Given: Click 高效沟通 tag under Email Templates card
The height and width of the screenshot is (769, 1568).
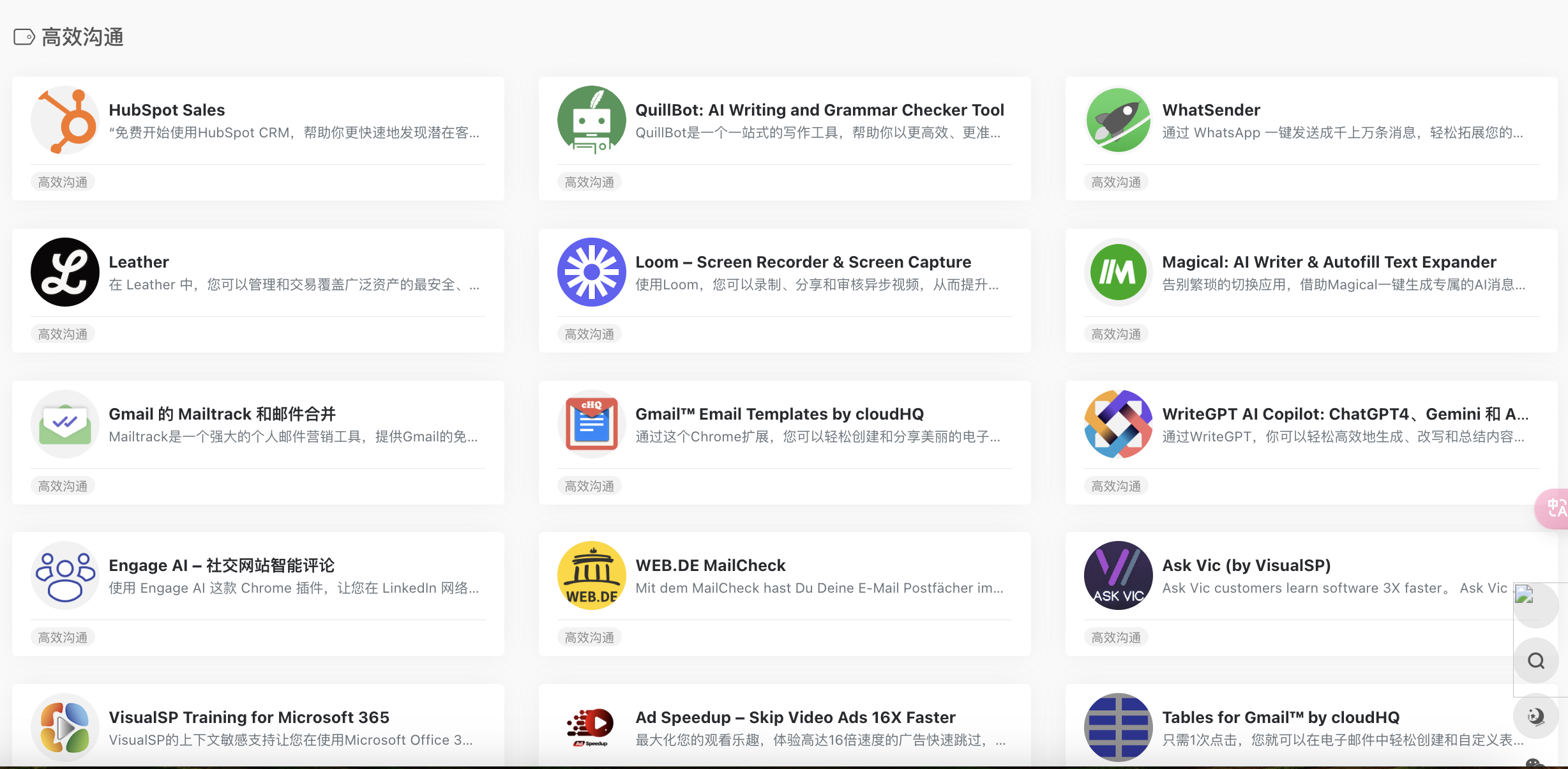Looking at the screenshot, I should coord(589,486).
